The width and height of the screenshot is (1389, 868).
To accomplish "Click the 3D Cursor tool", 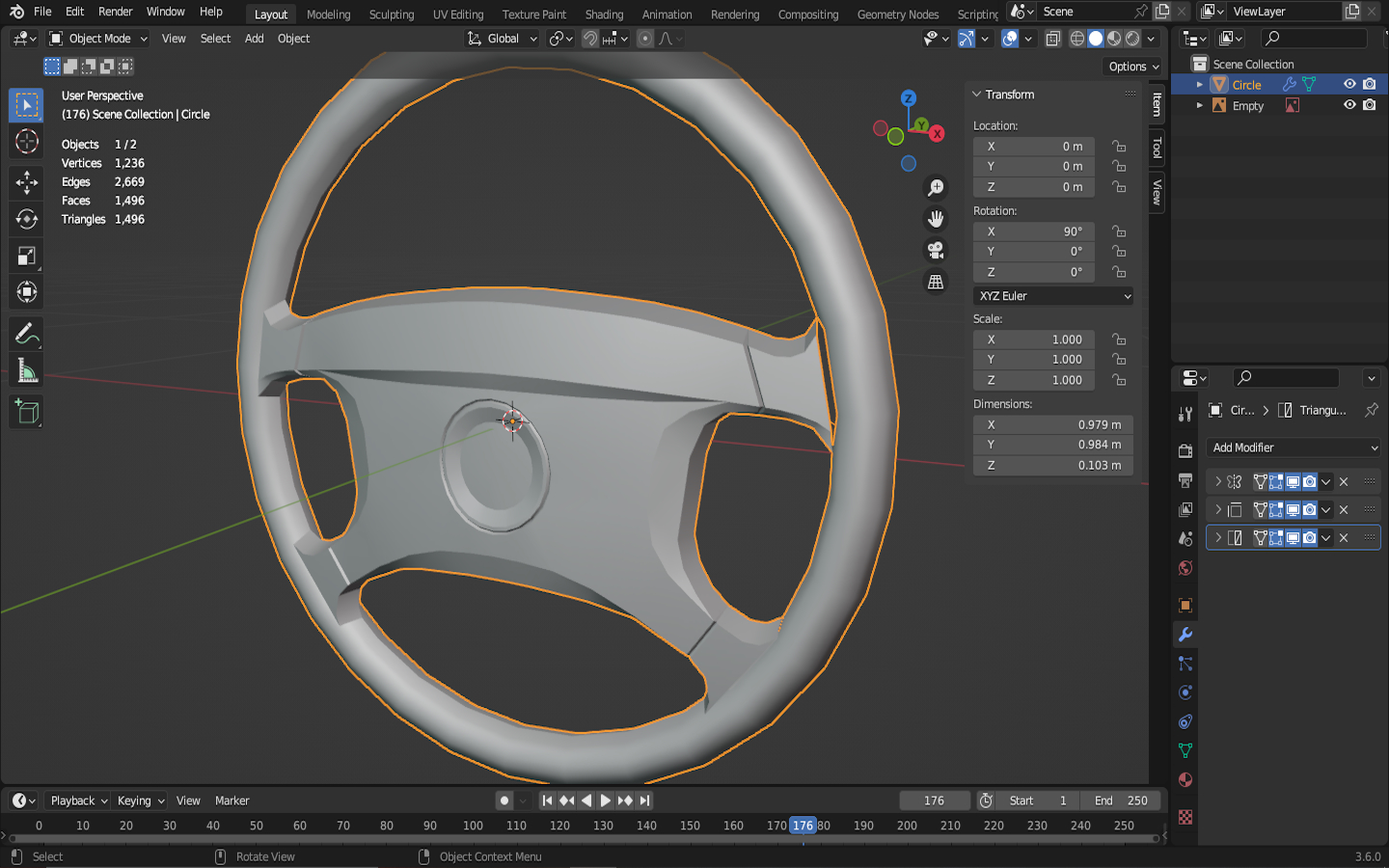I will click(x=26, y=142).
